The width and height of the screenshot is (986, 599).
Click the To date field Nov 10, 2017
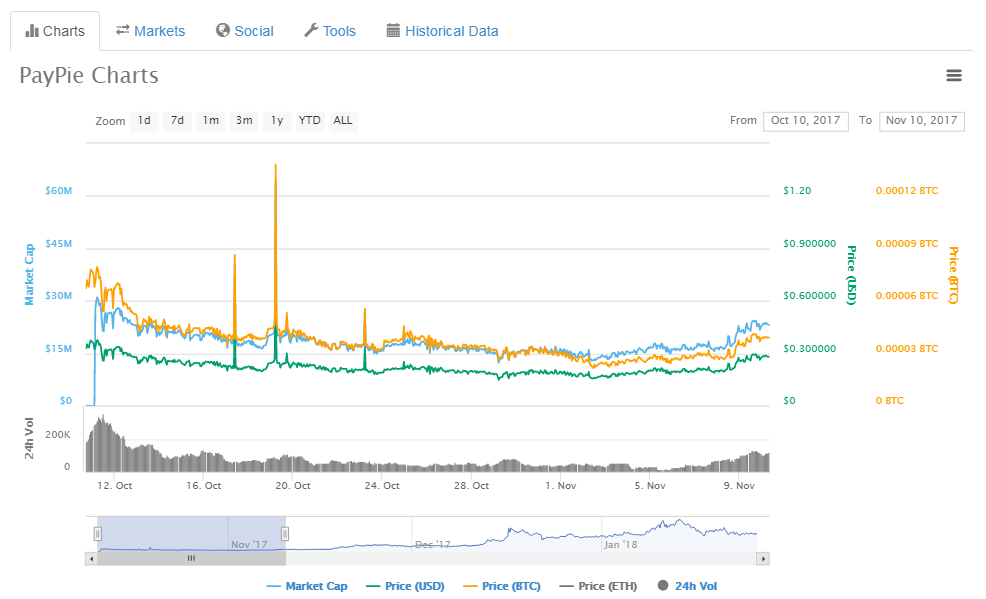tap(921, 121)
